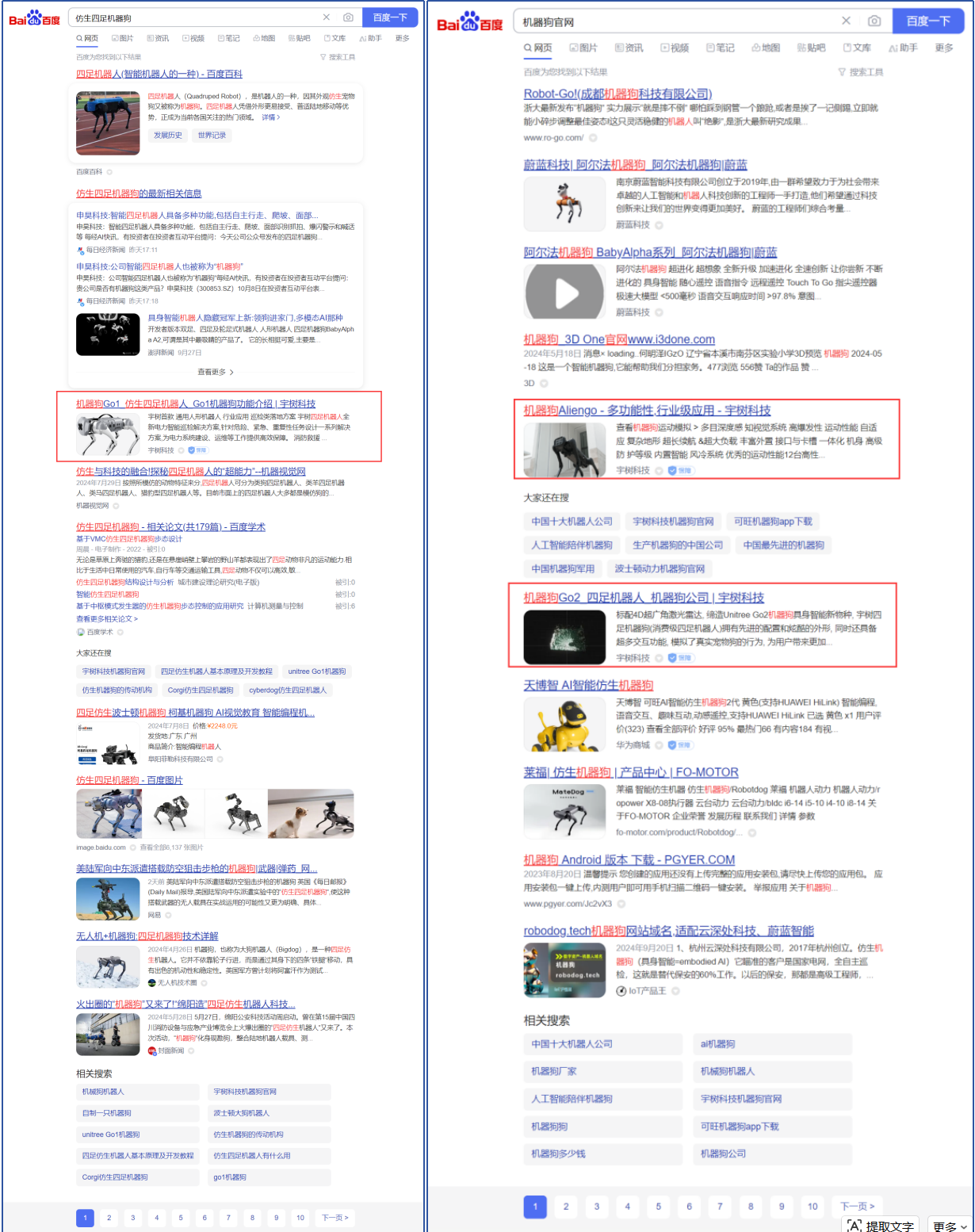This screenshot has height=1232, width=975.
Task: Select go1机器狗 in left related searches
Action: (x=270, y=1177)
